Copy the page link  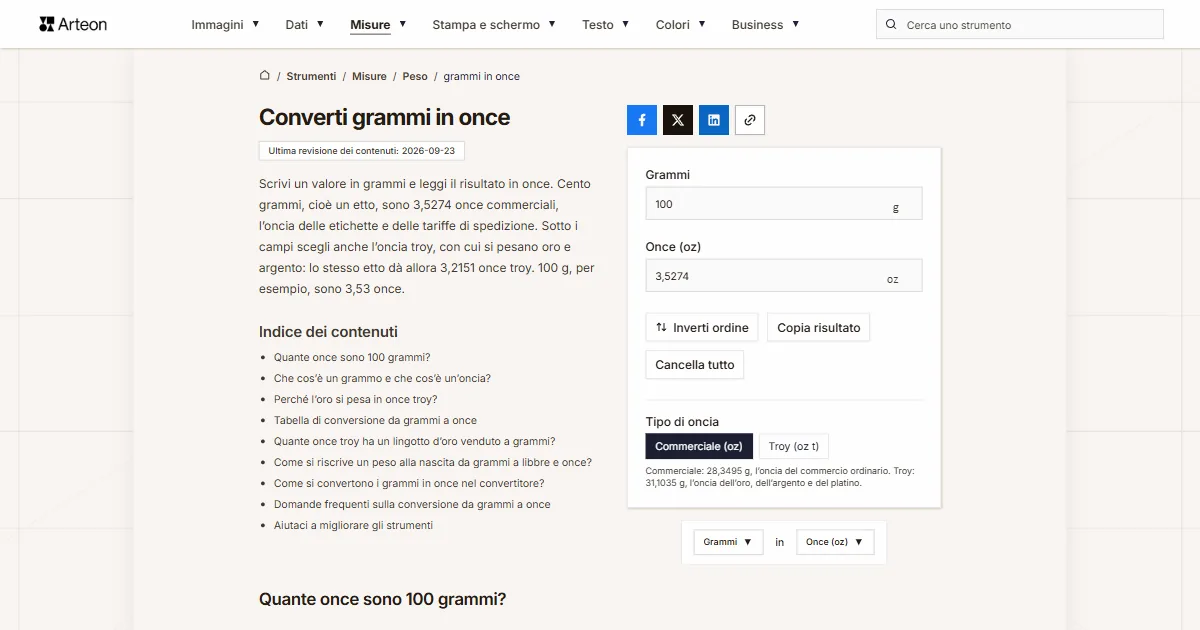pos(750,120)
